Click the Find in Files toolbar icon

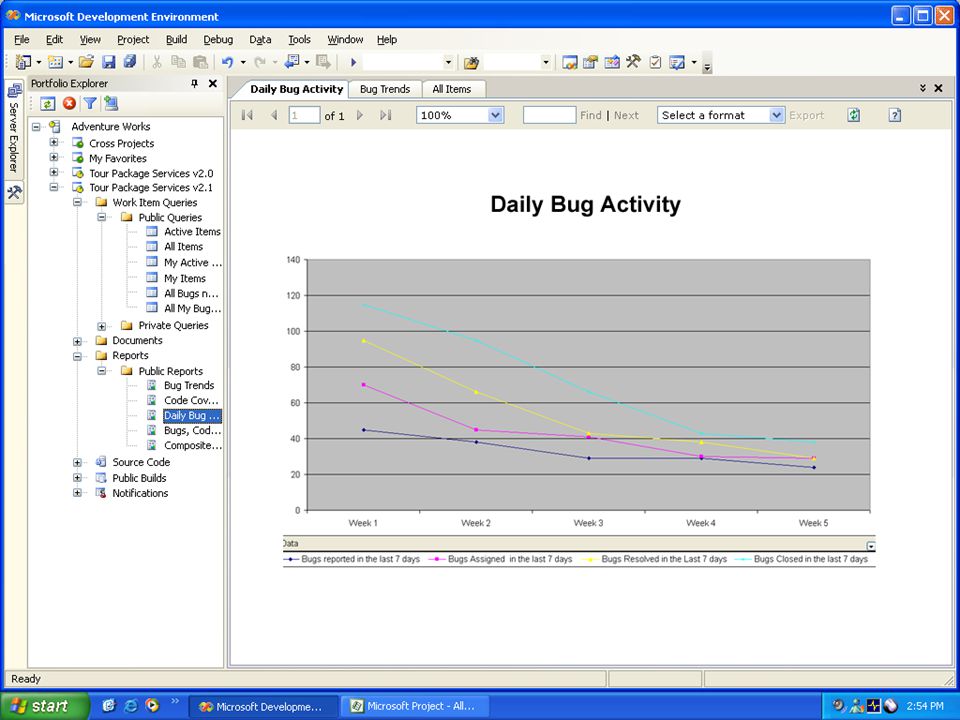471,62
